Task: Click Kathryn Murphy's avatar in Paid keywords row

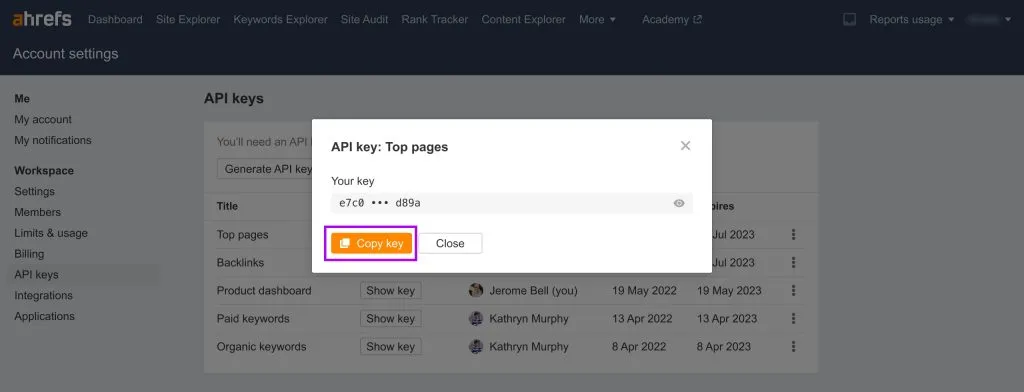Action: (x=476, y=319)
